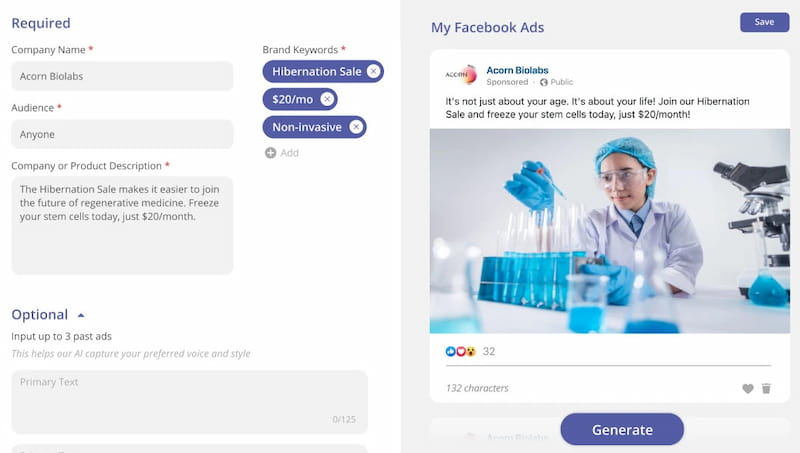Click the Public globe icon
This screenshot has width=800, height=453.
(x=544, y=82)
